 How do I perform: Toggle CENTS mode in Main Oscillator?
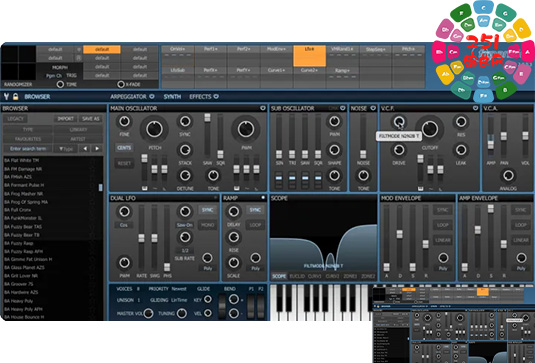click(x=124, y=148)
